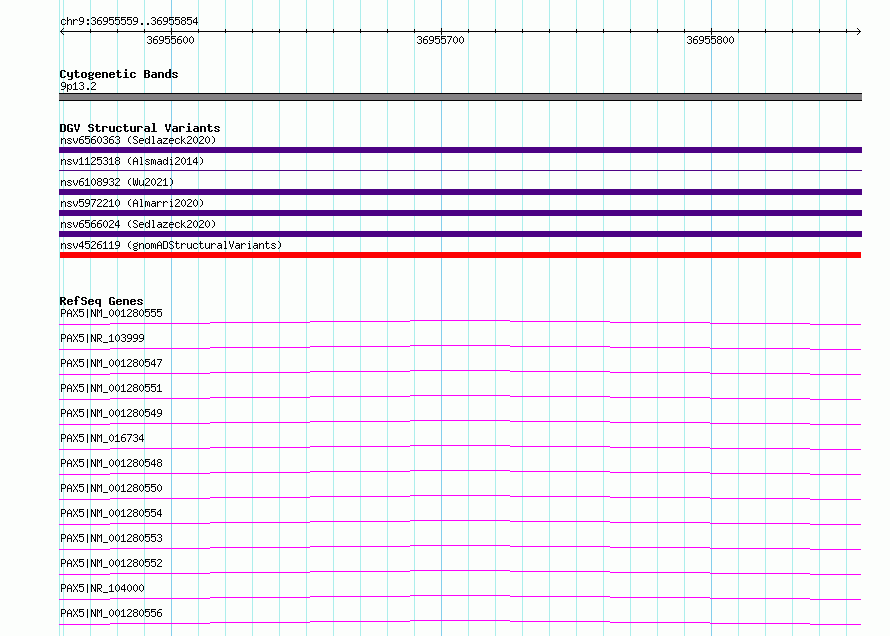Click the gray 9p13.2 cytogenetic band bar
Image resolution: width=890 pixels, height=636 pixels.
[460, 97]
